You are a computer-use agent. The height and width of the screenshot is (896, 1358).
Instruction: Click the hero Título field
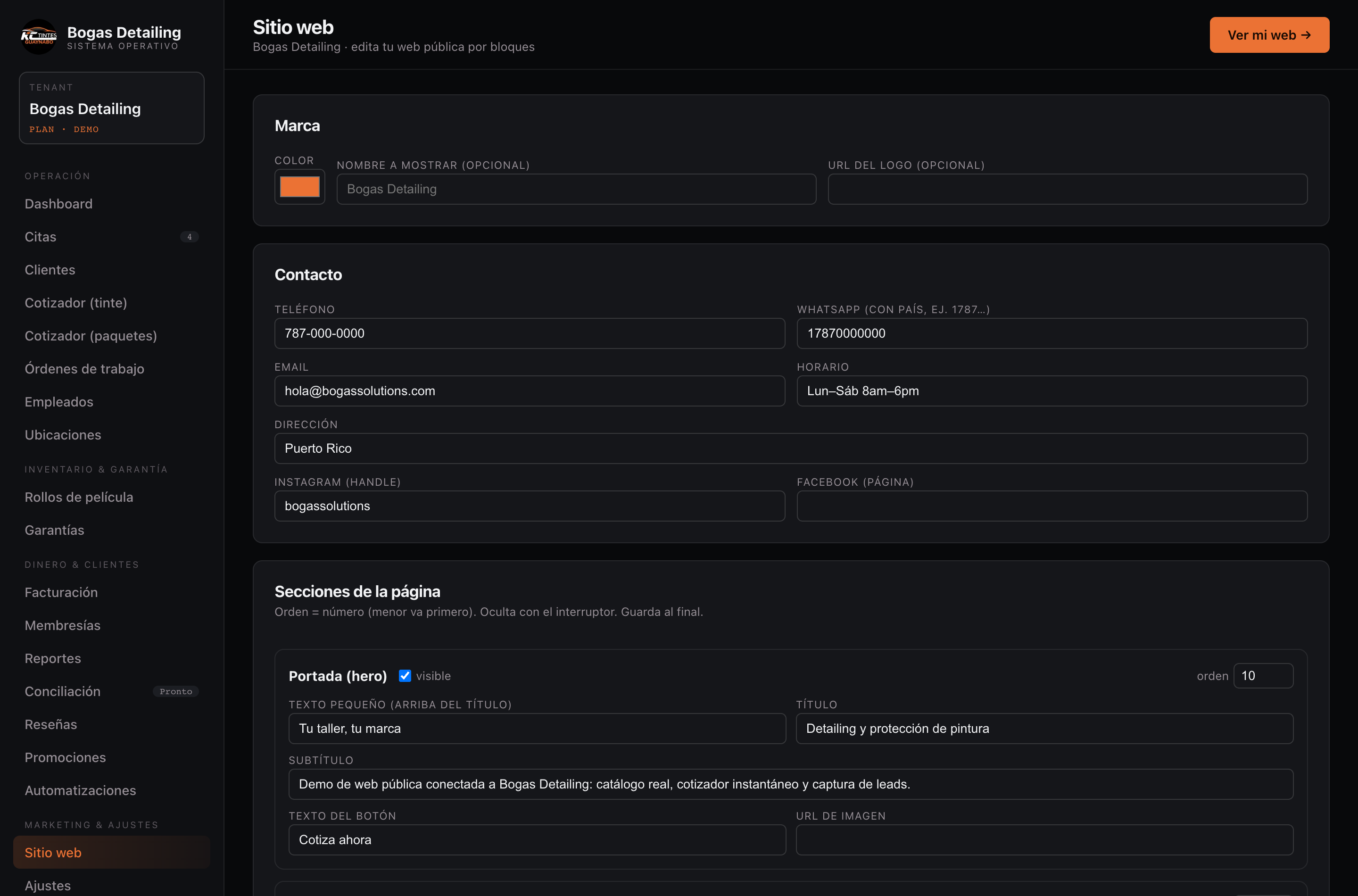pos(1044,729)
